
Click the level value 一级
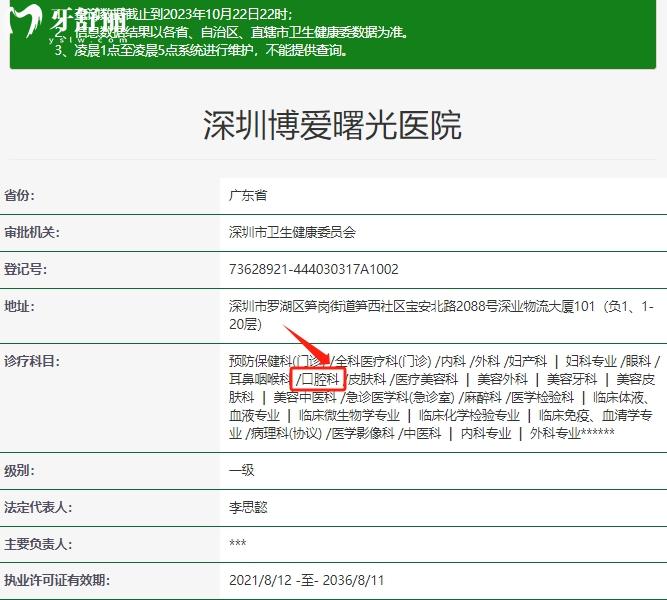point(242,471)
